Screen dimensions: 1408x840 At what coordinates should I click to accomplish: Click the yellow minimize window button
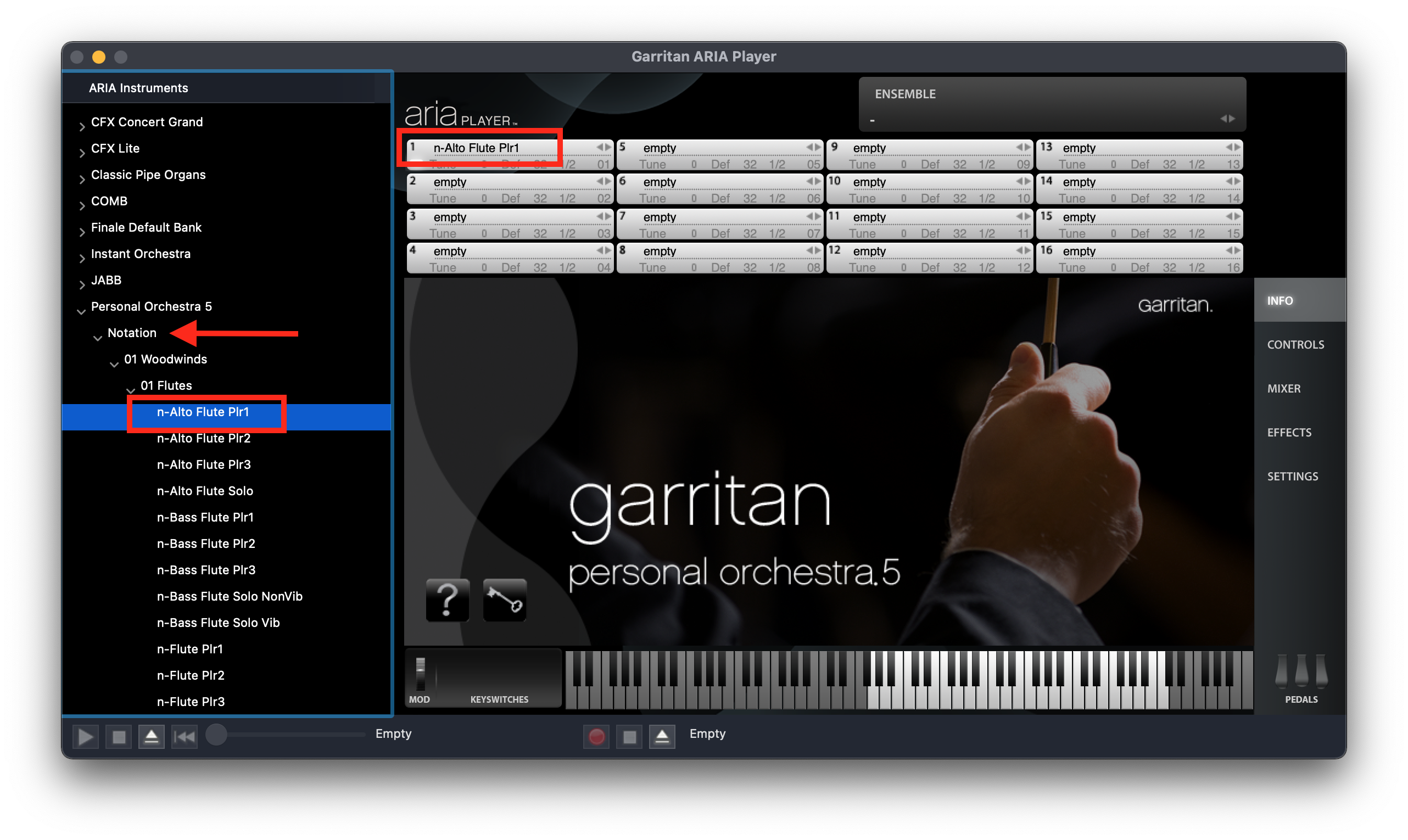click(x=98, y=57)
